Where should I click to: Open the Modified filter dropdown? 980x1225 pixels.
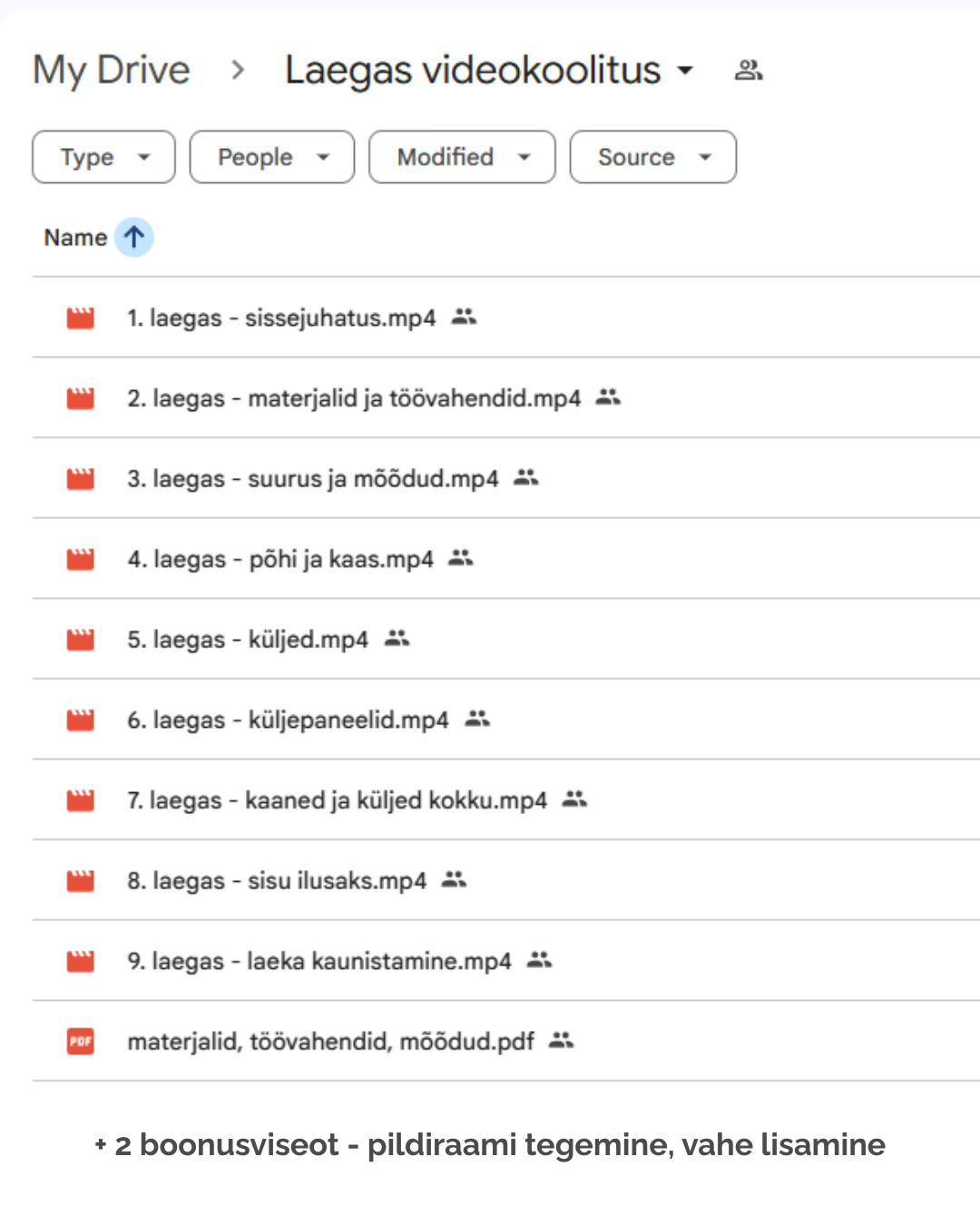(461, 156)
